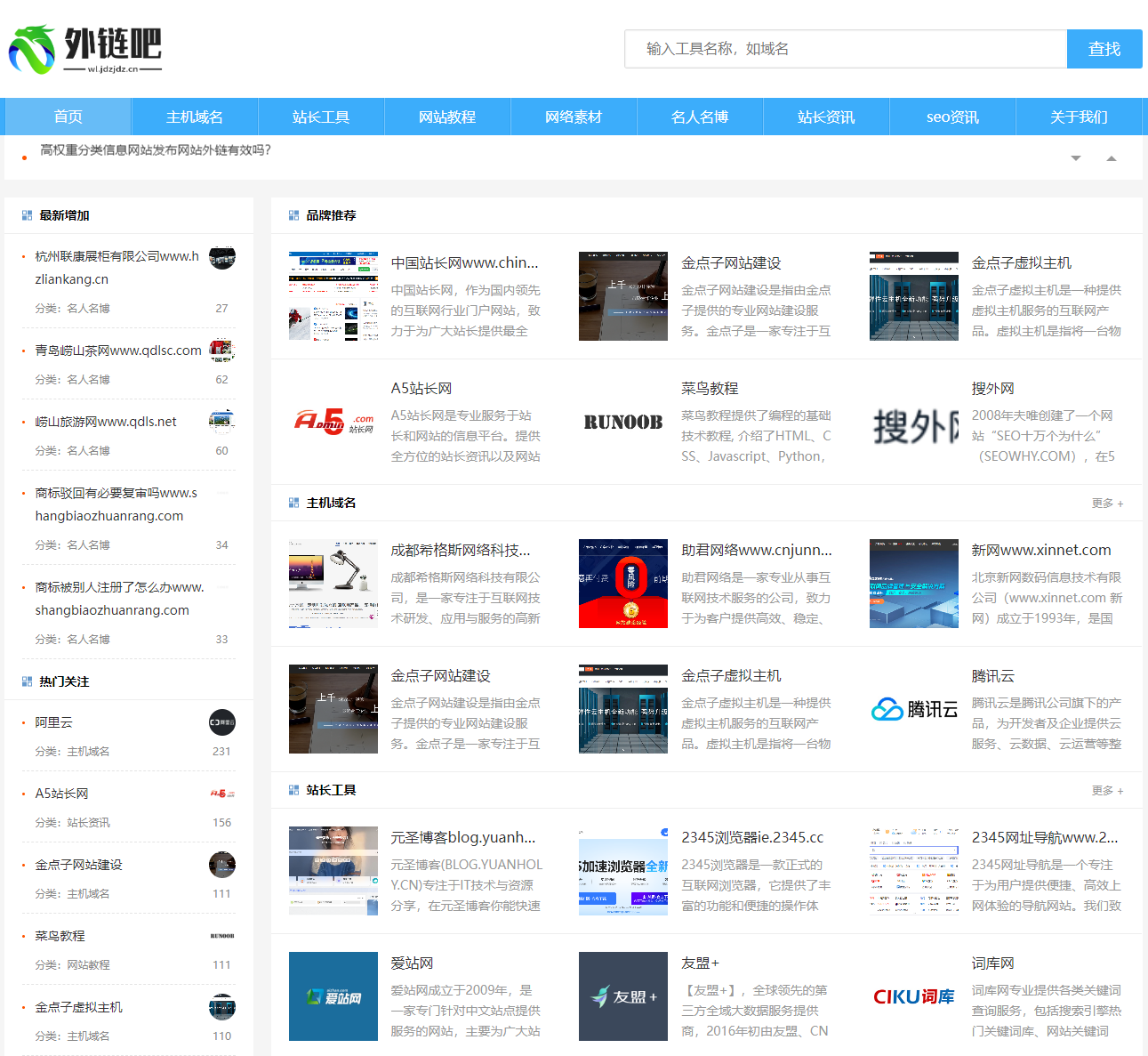Open 商标驳回有必要复审吗 sidebar link

coord(116,504)
